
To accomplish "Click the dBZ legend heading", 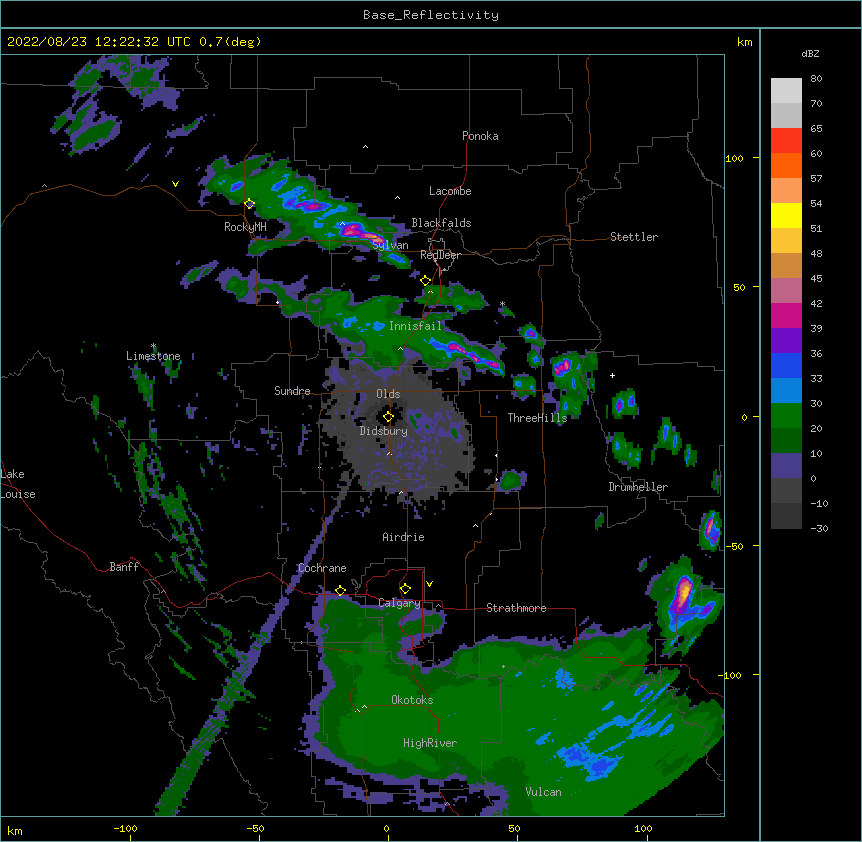I will point(810,53).
